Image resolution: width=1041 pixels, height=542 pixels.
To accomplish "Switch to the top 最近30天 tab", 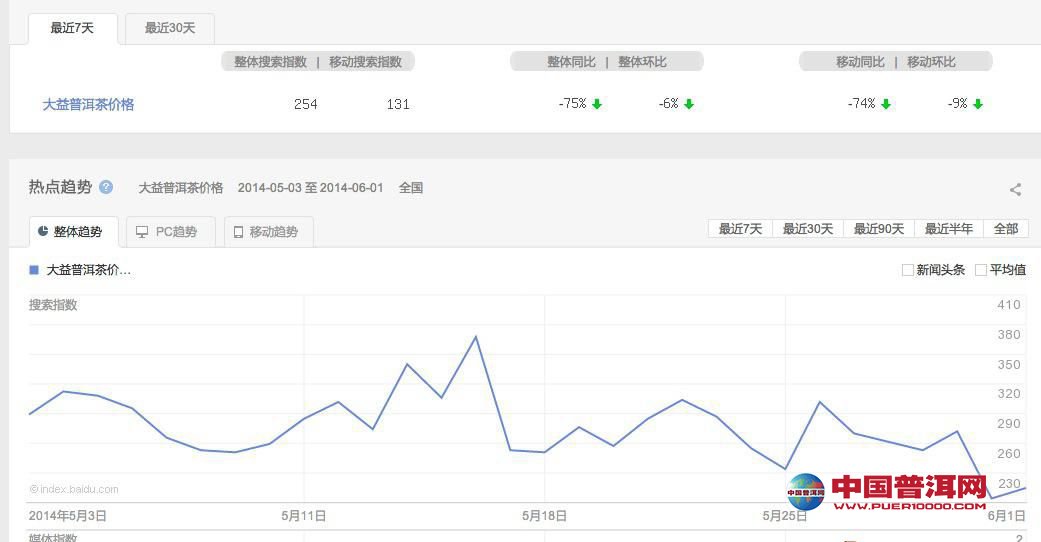I will click(170, 29).
